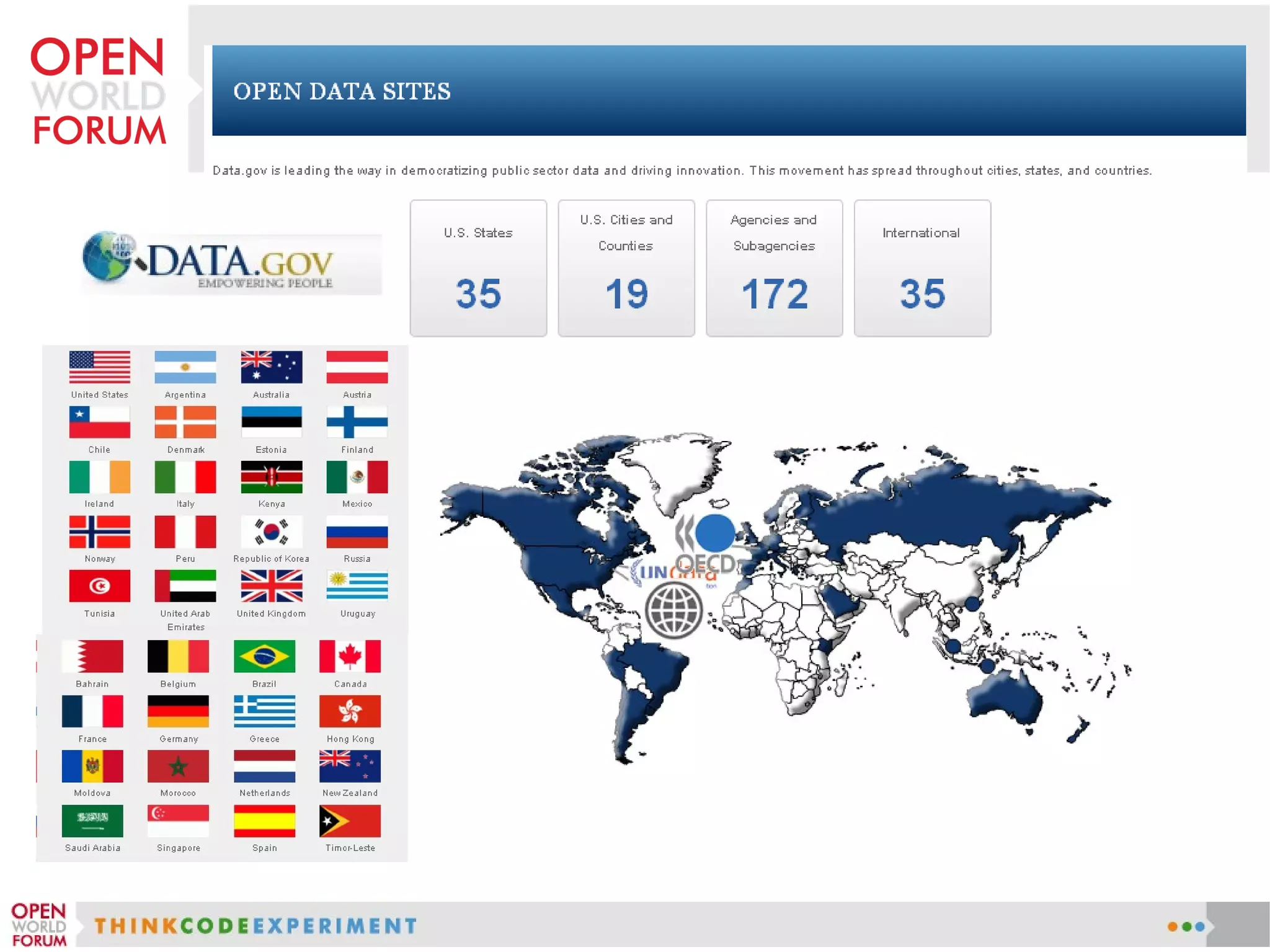Image resolution: width=1270 pixels, height=952 pixels.
Task: Open the International 35 tile
Action: click(x=921, y=268)
